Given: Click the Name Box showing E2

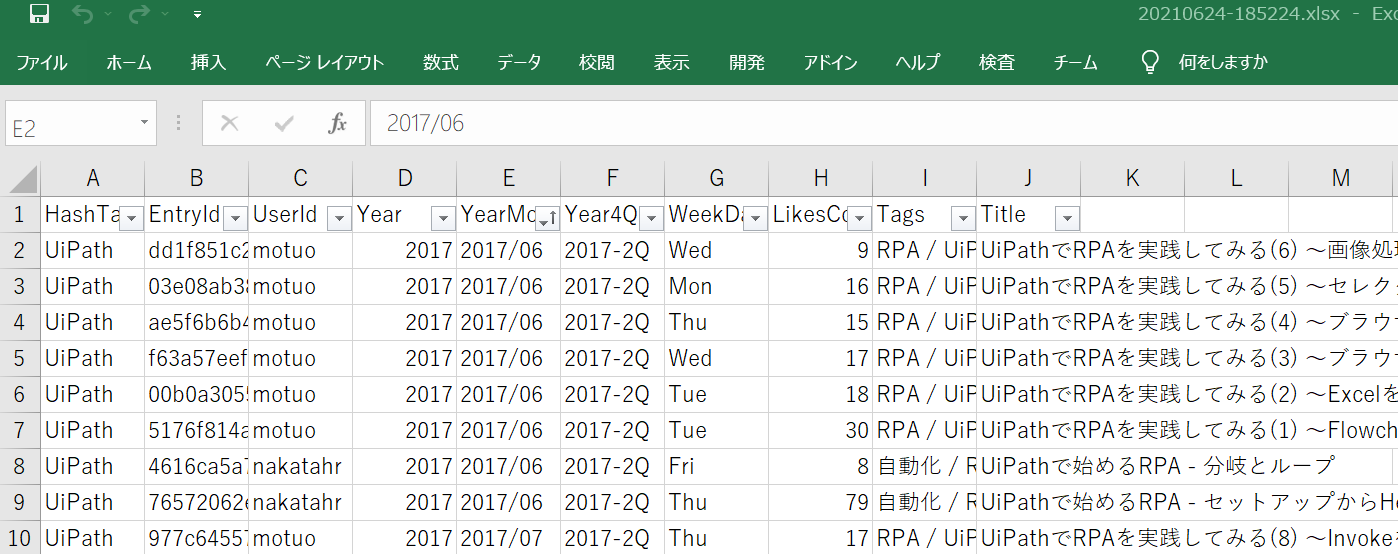Looking at the screenshot, I should (68, 124).
